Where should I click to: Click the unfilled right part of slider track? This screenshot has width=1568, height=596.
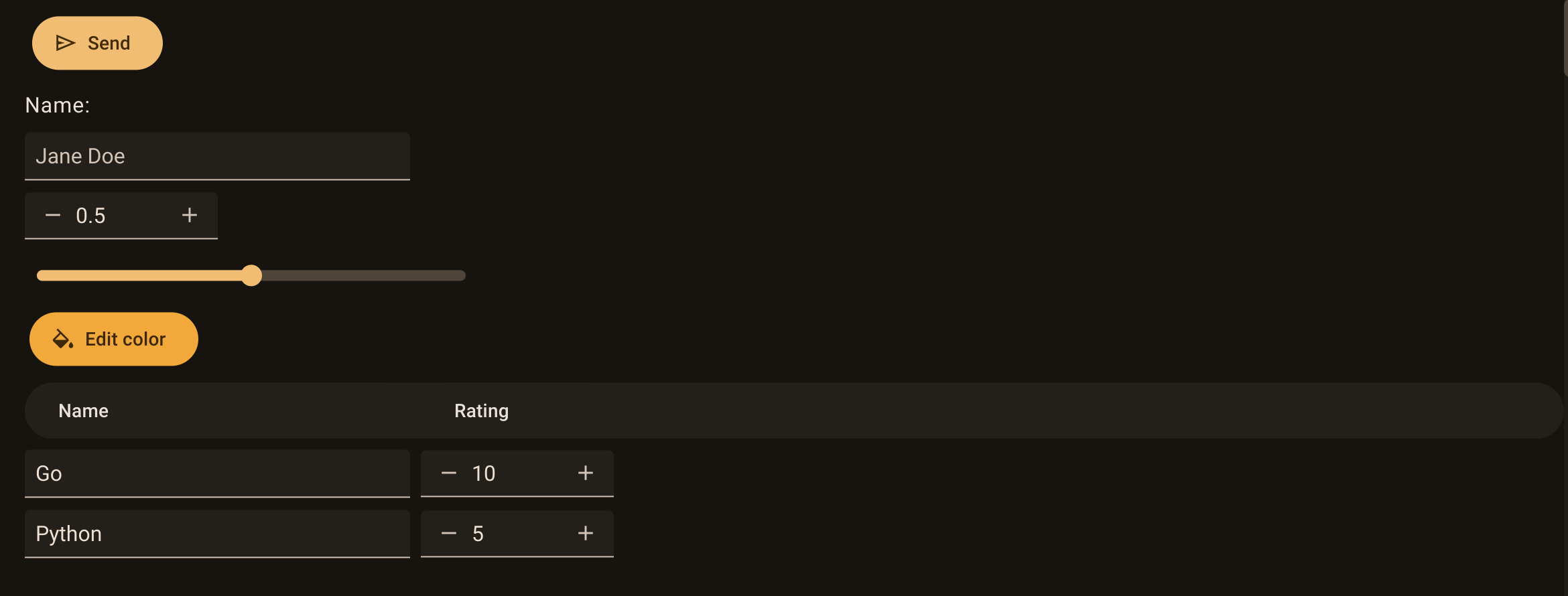363,275
